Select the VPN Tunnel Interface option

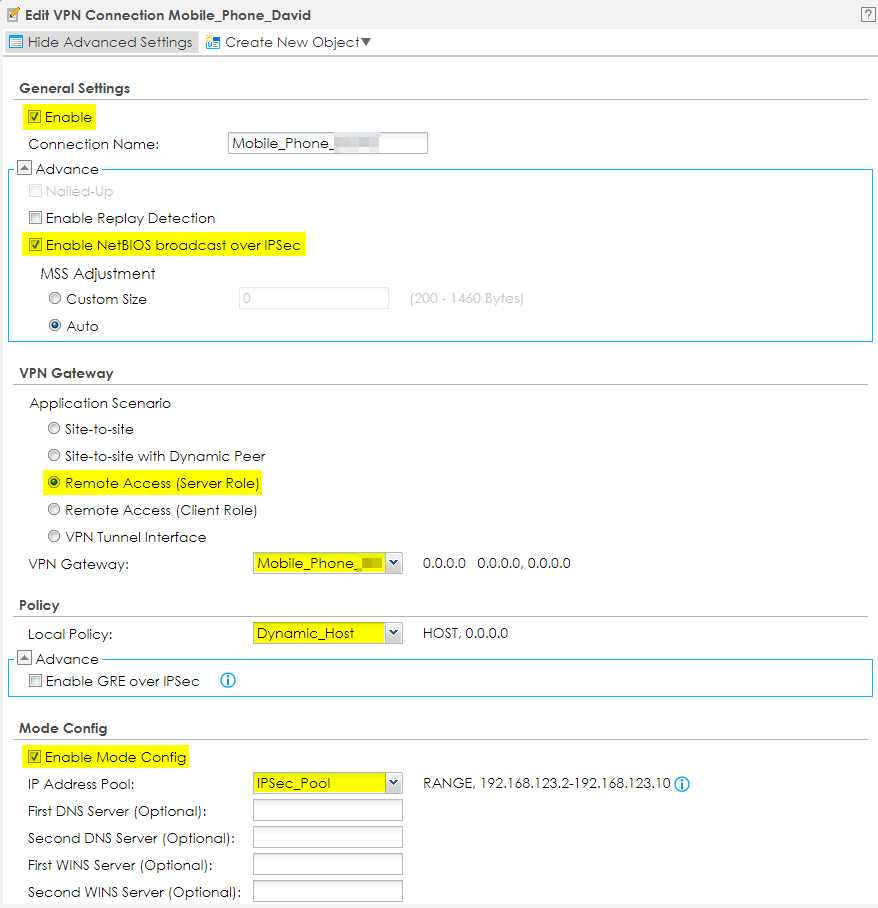click(55, 537)
